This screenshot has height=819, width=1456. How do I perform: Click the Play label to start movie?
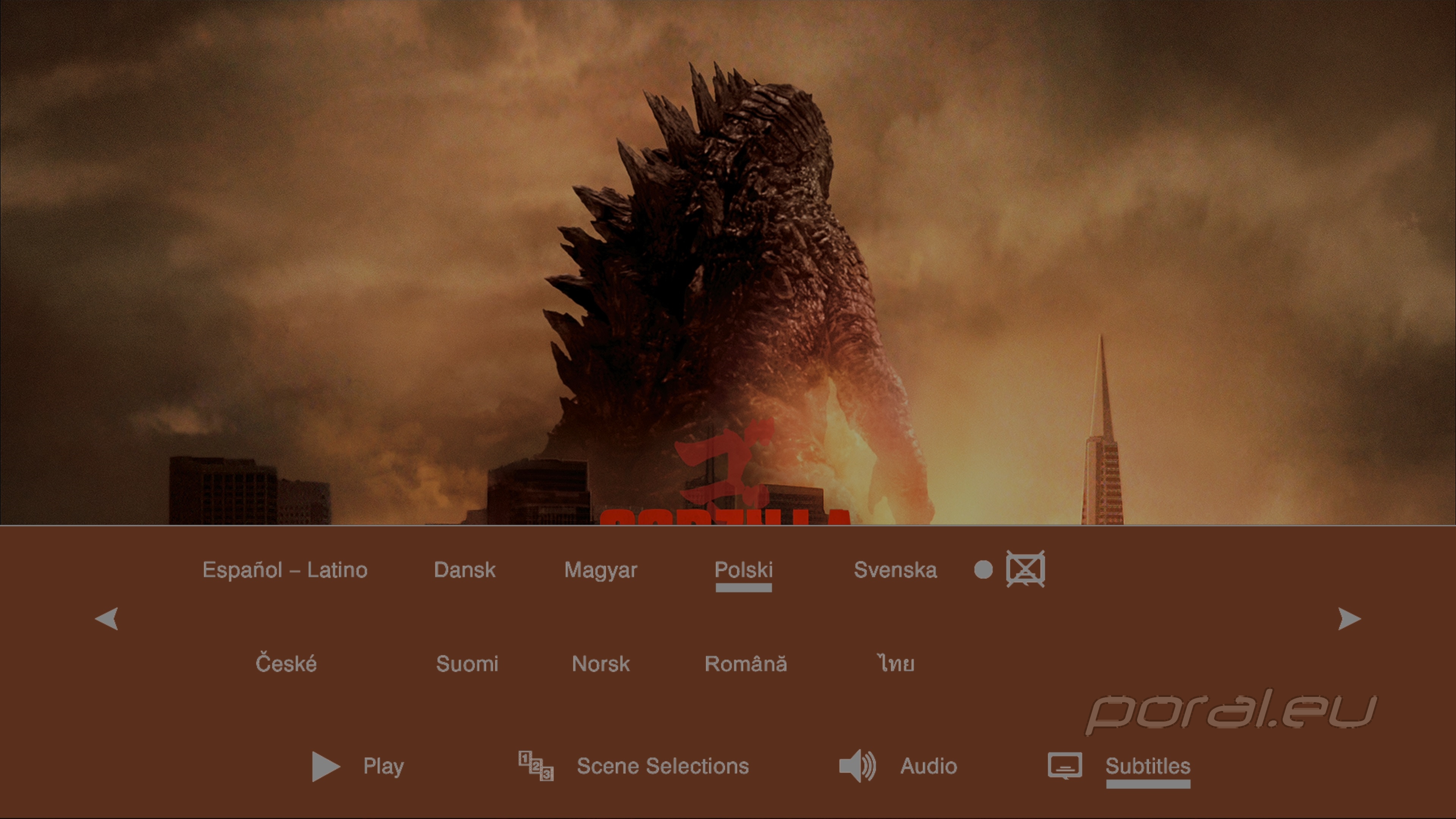click(x=383, y=766)
